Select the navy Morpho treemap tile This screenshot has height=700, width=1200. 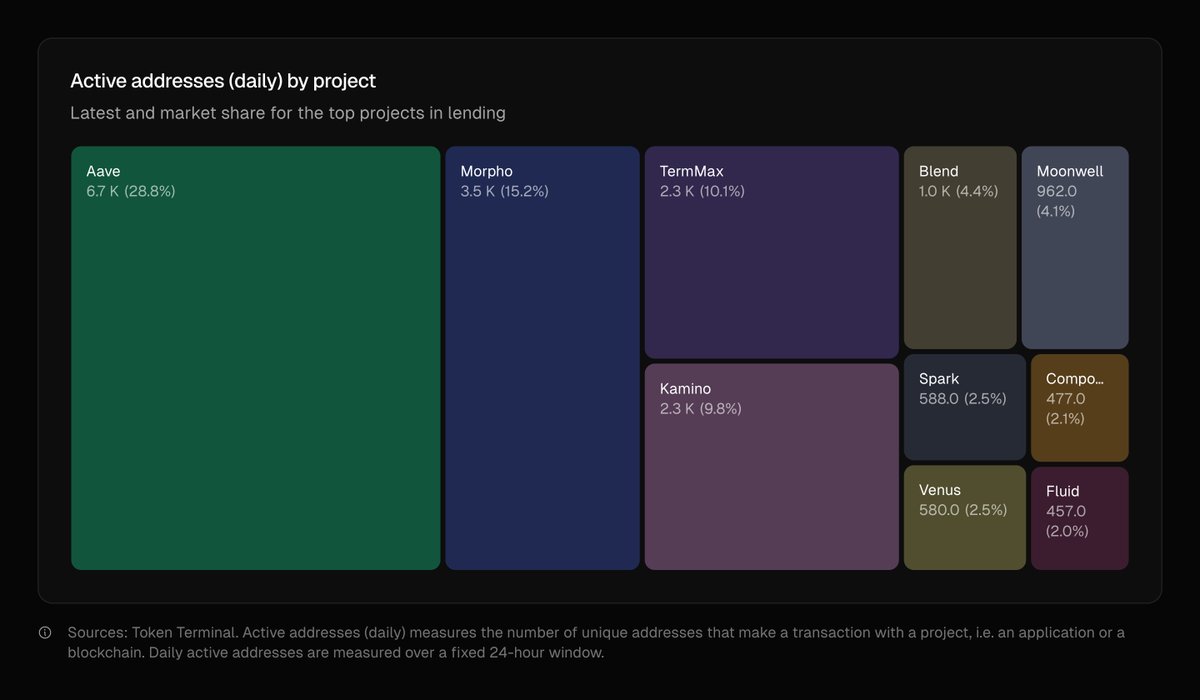click(x=542, y=380)
